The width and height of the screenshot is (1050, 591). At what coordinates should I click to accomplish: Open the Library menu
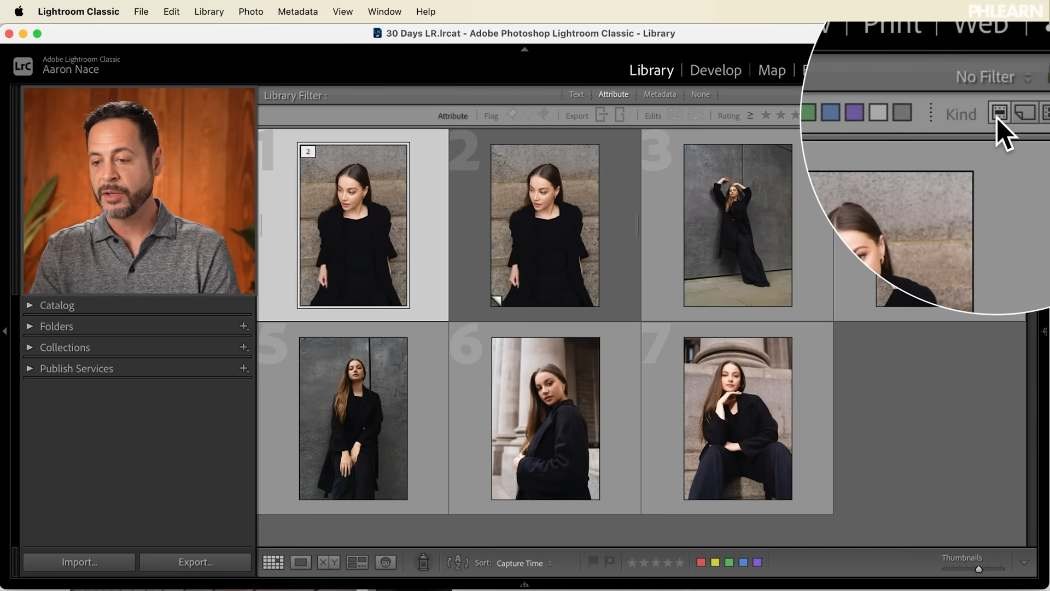[x=209, y=11]
